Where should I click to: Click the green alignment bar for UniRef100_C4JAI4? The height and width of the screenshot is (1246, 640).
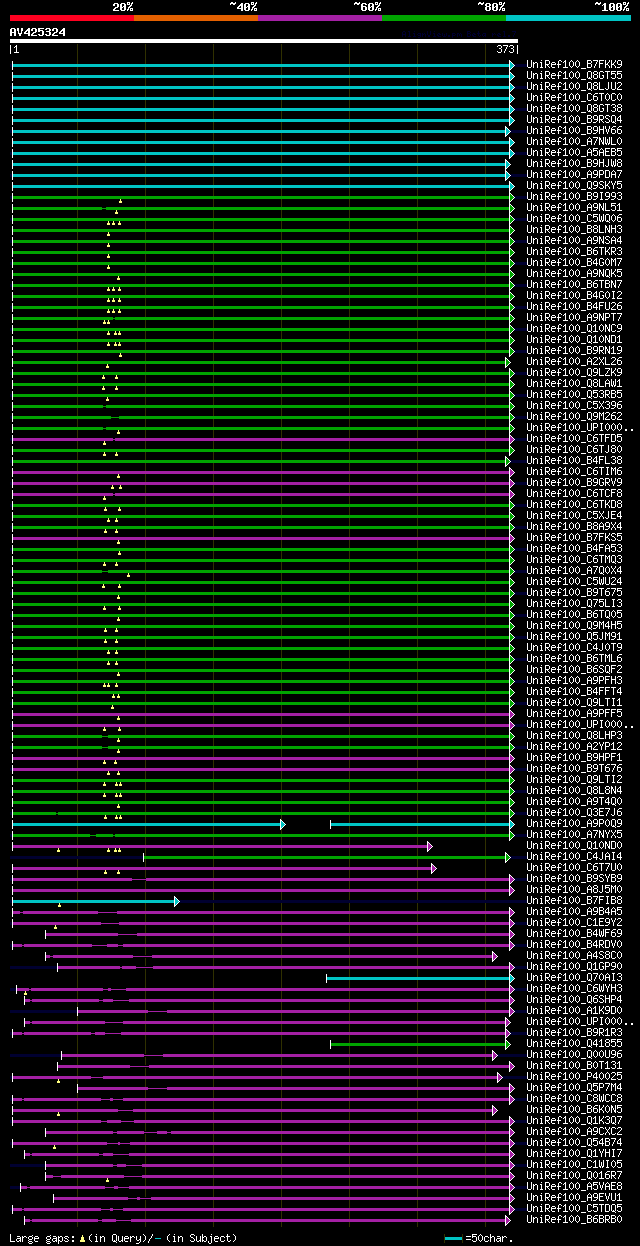pyautogui.click(x=327, y=857)
